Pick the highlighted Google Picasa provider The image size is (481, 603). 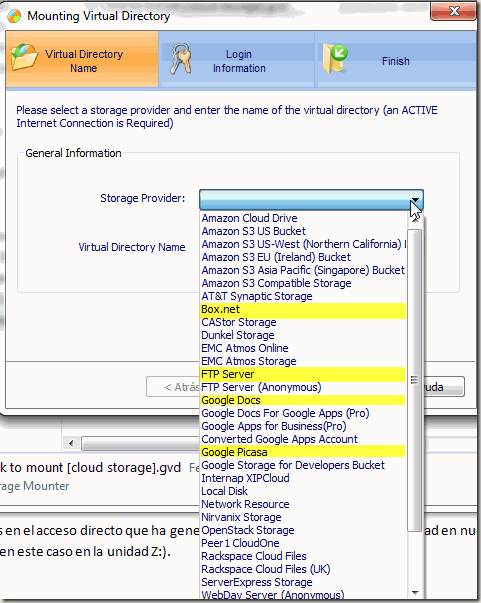coord(303,452)
